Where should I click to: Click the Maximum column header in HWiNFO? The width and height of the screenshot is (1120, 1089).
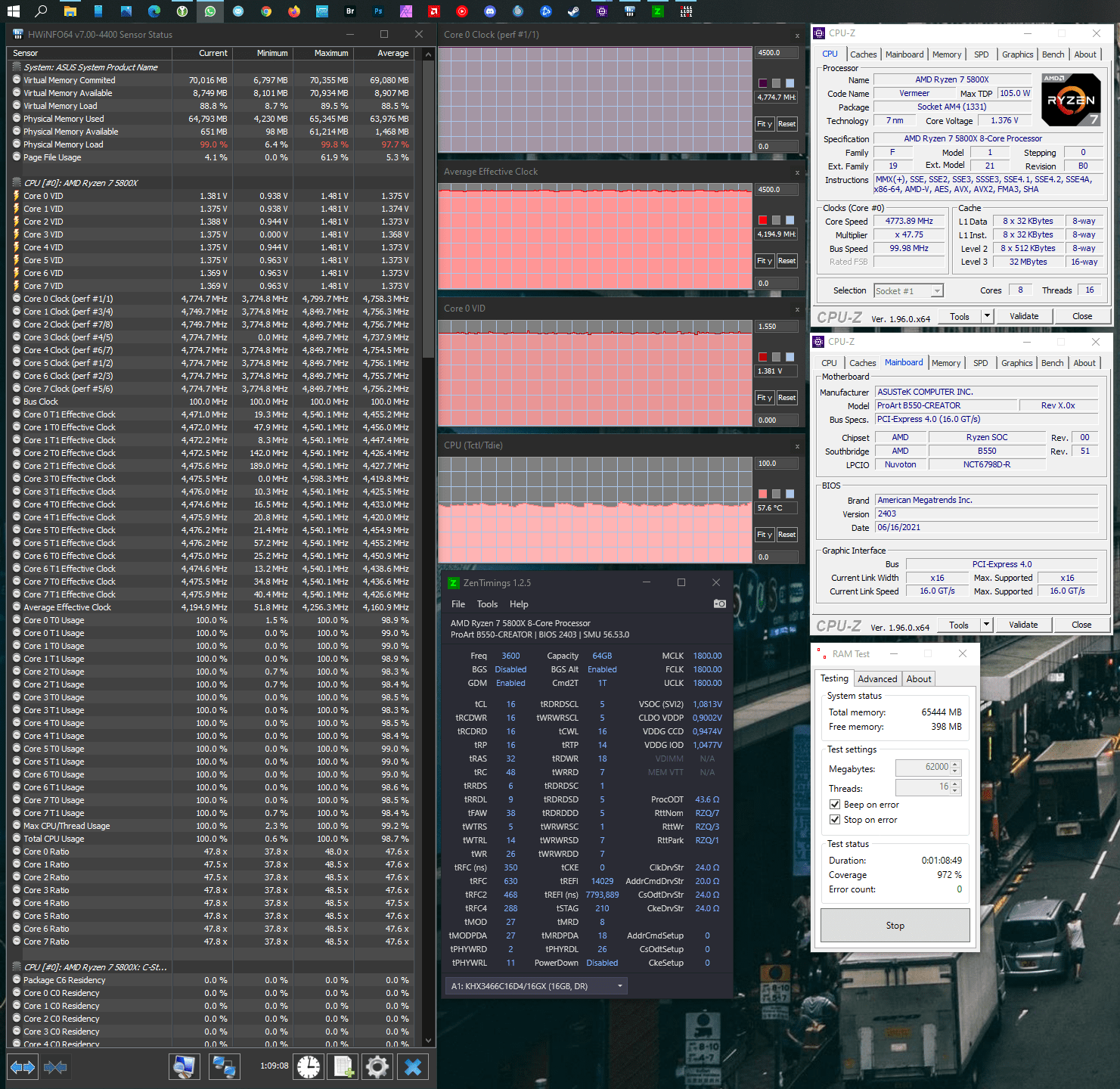(323, 54)
